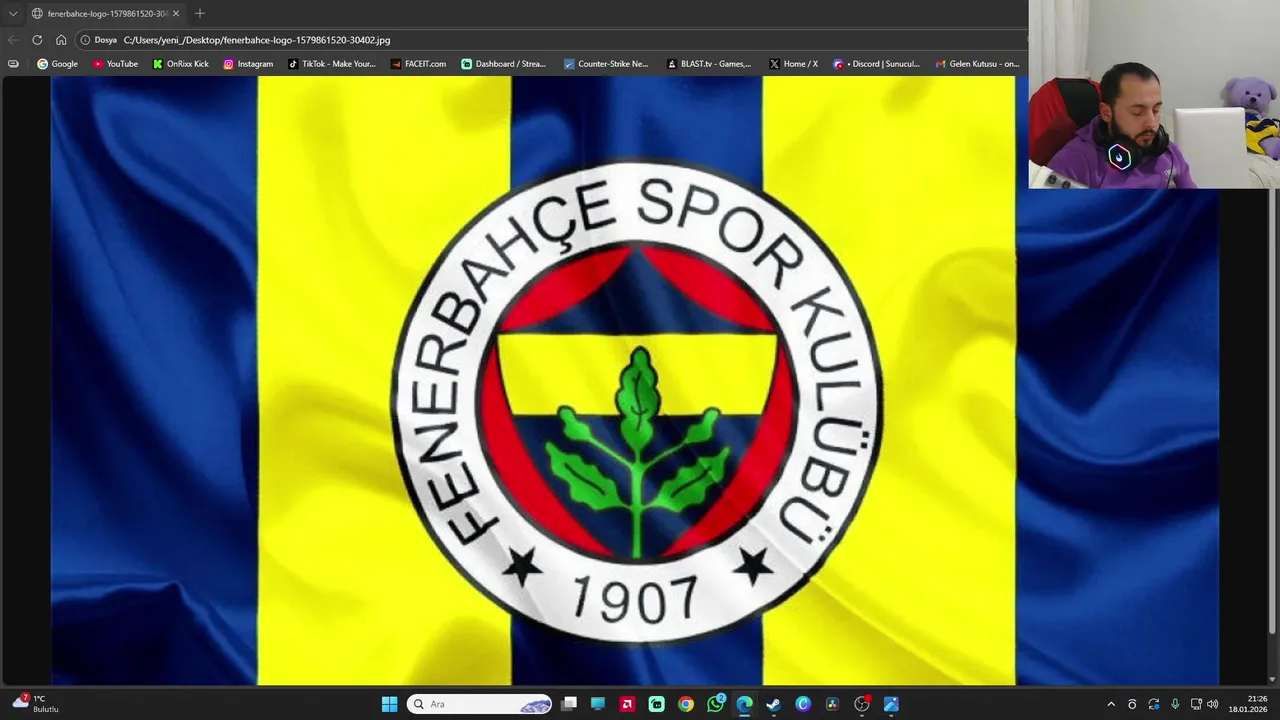The width and height of the screenshot is (1280, 720).
Task: Open the green Streamlabs taskbar icon
Action: pyautogui.click(x=656, y=704)
